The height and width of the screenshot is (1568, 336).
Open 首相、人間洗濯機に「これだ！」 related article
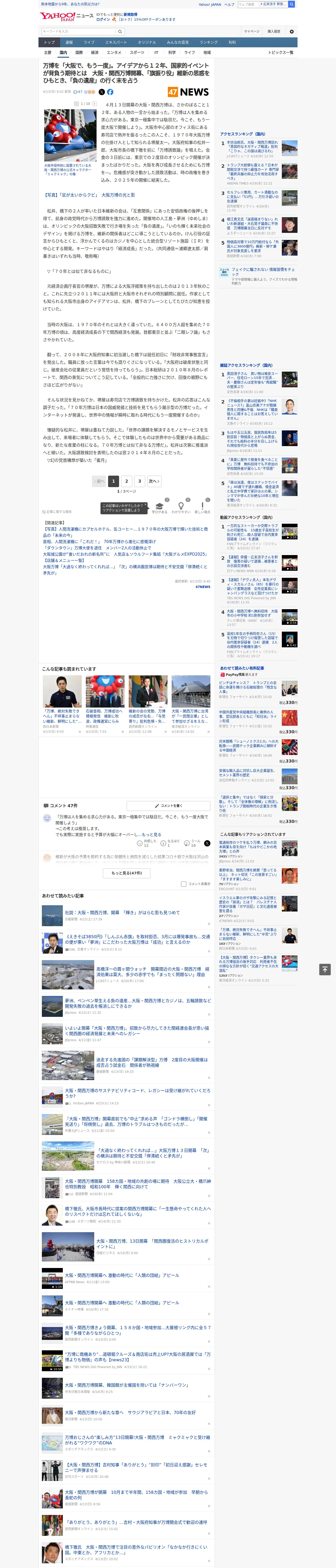click(x=99, y=541)
